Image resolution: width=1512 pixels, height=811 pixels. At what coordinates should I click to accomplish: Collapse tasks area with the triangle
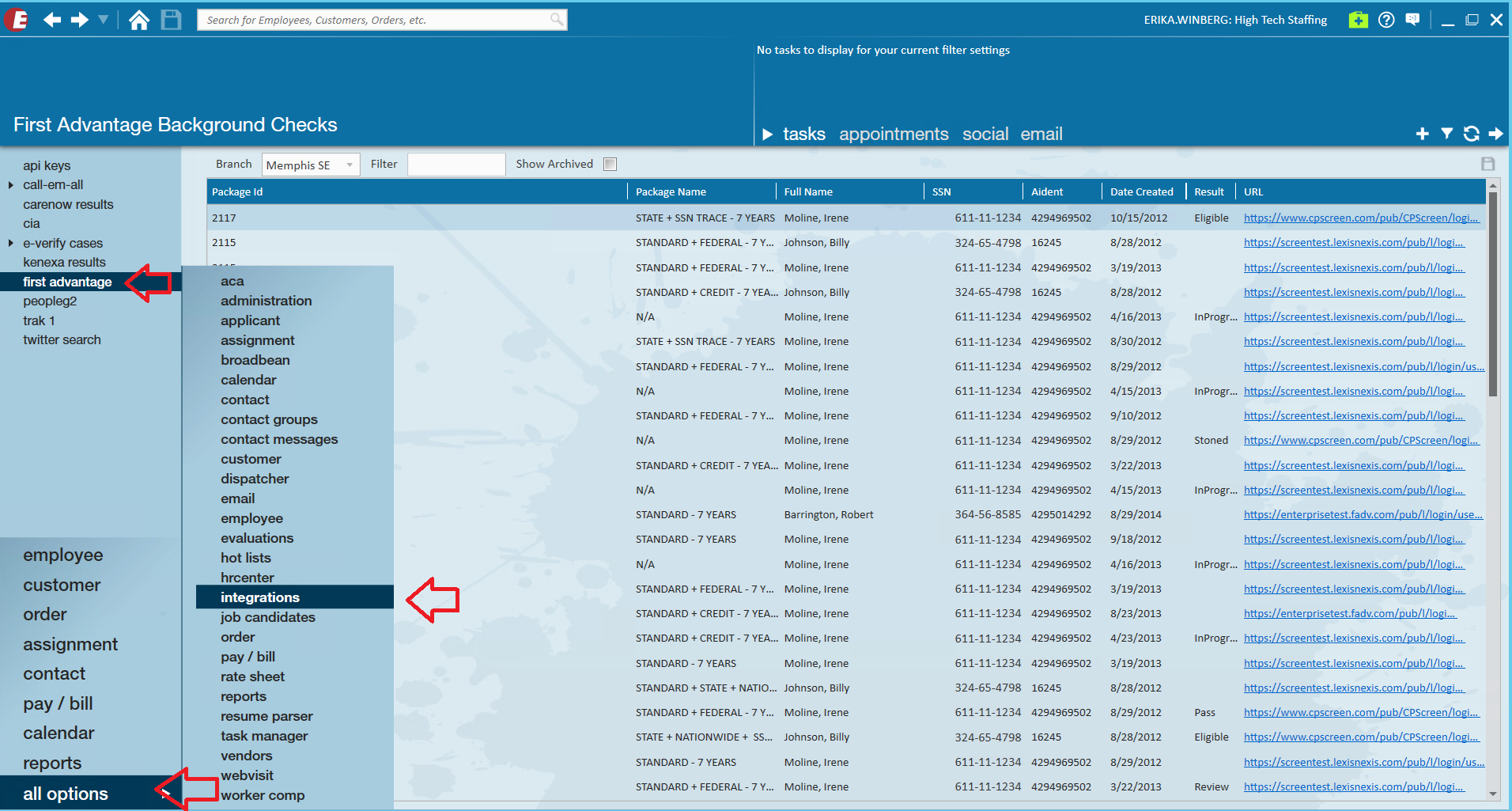[767, 135]
